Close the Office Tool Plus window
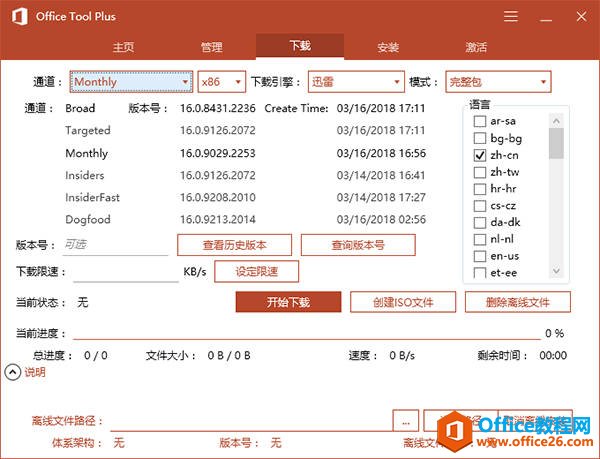 [582, 16]
